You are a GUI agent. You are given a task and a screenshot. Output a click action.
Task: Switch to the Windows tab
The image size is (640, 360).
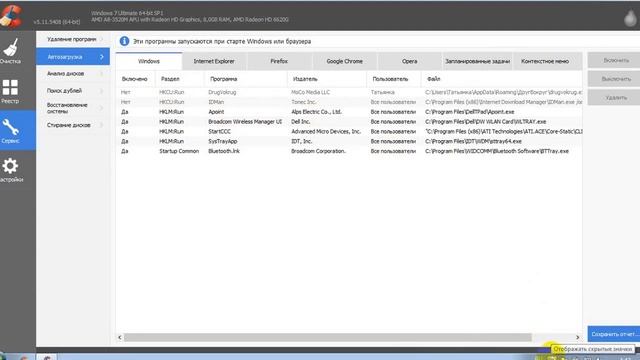pyautogui.click(x=149, y=61)
